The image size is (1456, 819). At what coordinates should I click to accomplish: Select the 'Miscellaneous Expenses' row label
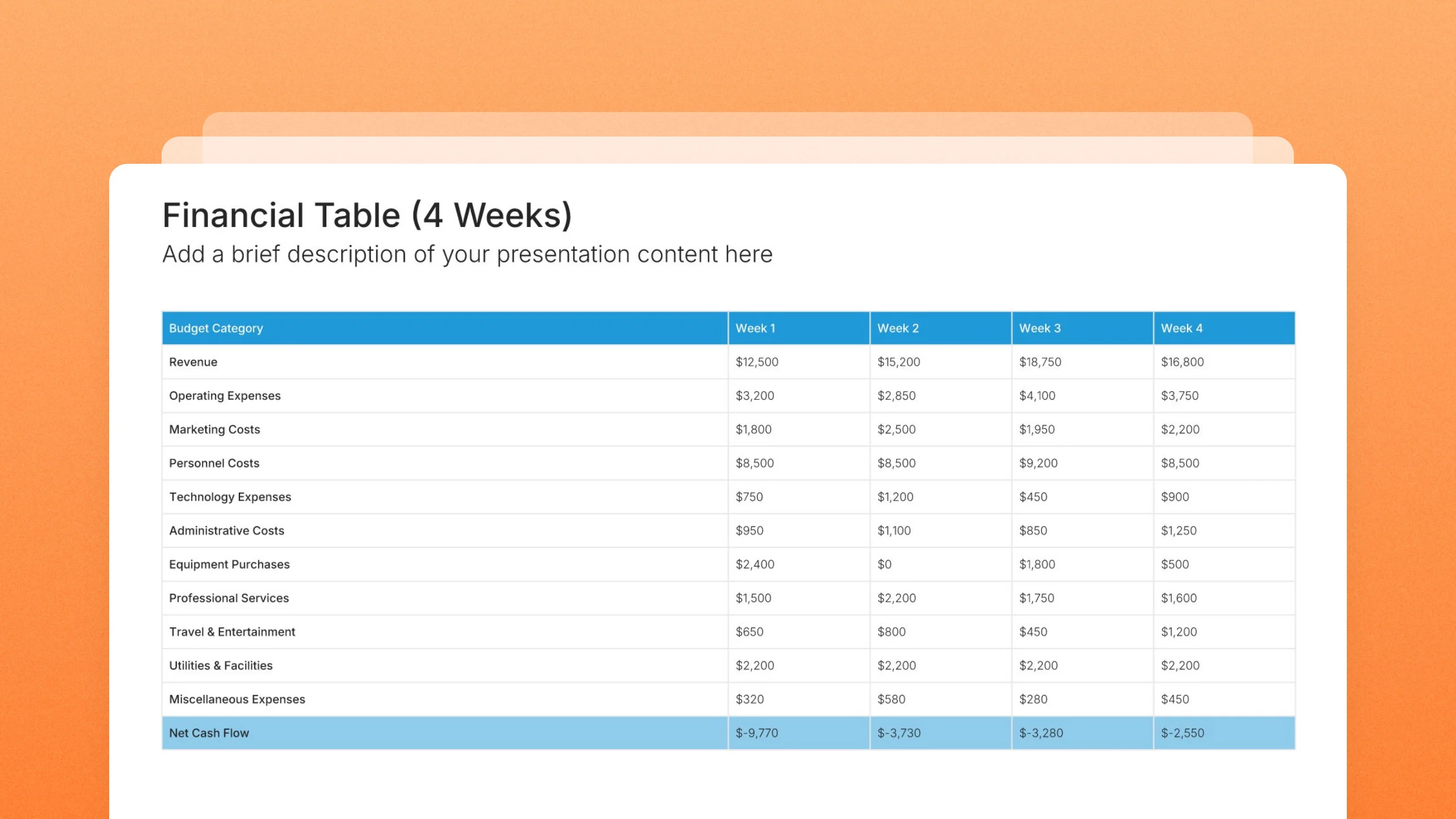237,699
